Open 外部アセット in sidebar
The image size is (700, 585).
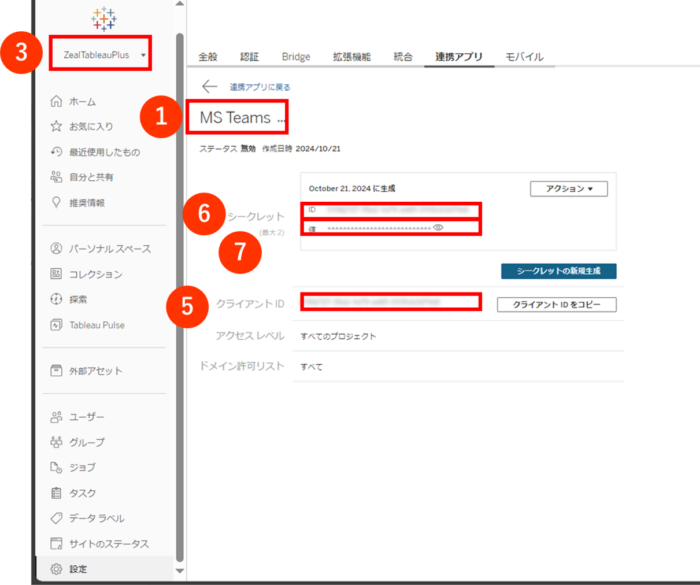click(x=96, y=371)
